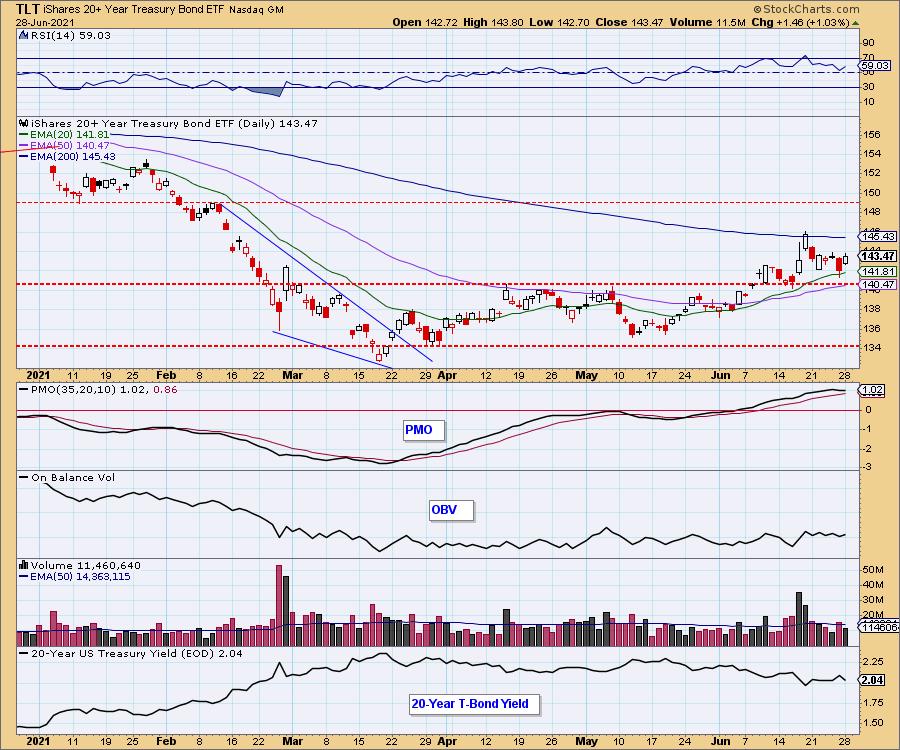Click the volume bars icon beside Volume legend

click(x=24, y=565)
